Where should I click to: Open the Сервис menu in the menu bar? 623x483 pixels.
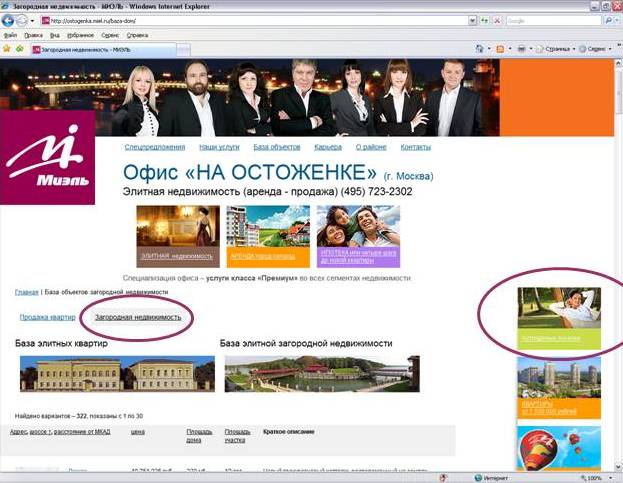tap(110, 35)
